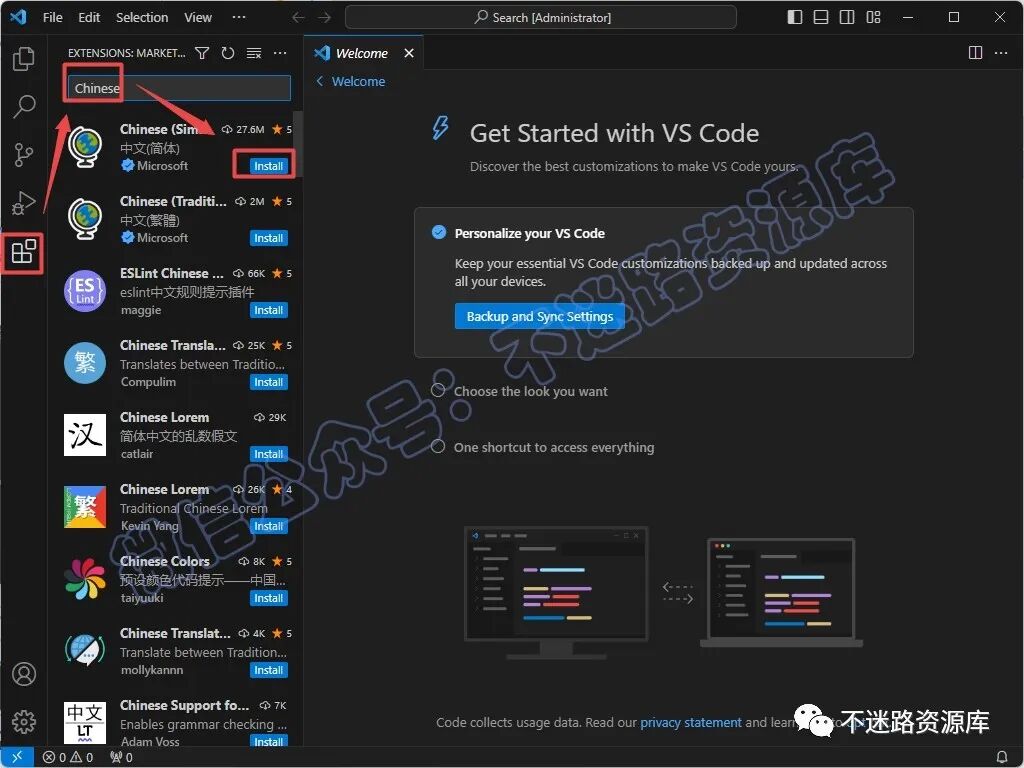This screenshot has width=1024, height=768.
Task: Open the File menu
Action: (x=53, y=18)
